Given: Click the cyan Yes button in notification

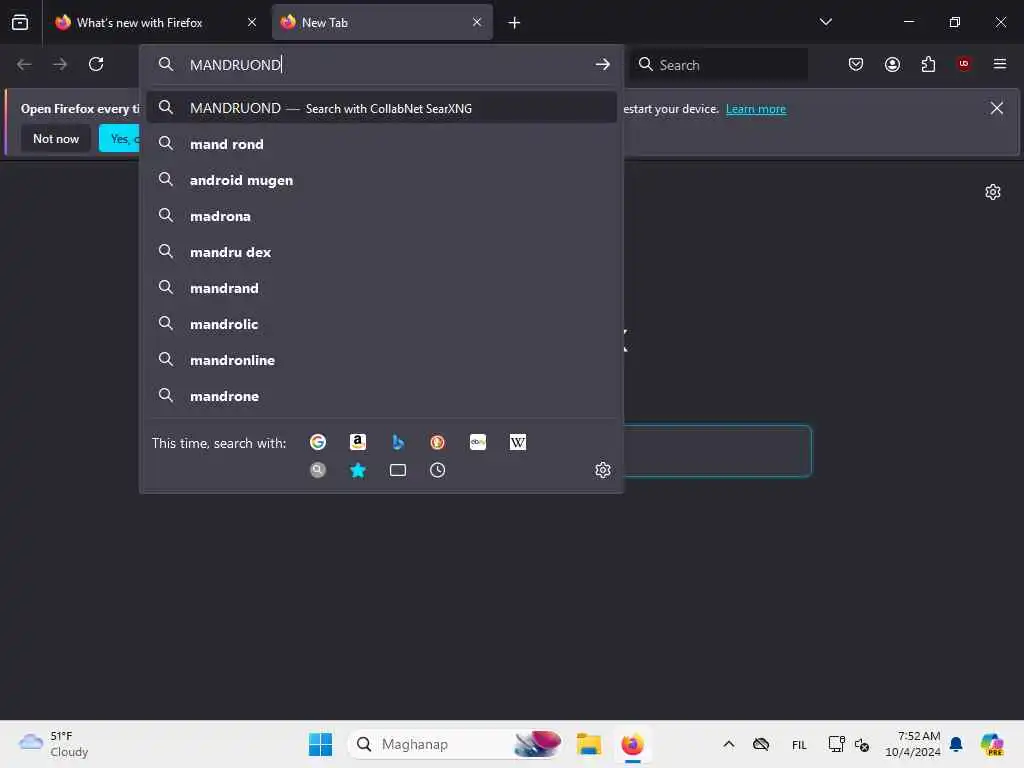Looking at the screenshot, I should pos(120,138).
